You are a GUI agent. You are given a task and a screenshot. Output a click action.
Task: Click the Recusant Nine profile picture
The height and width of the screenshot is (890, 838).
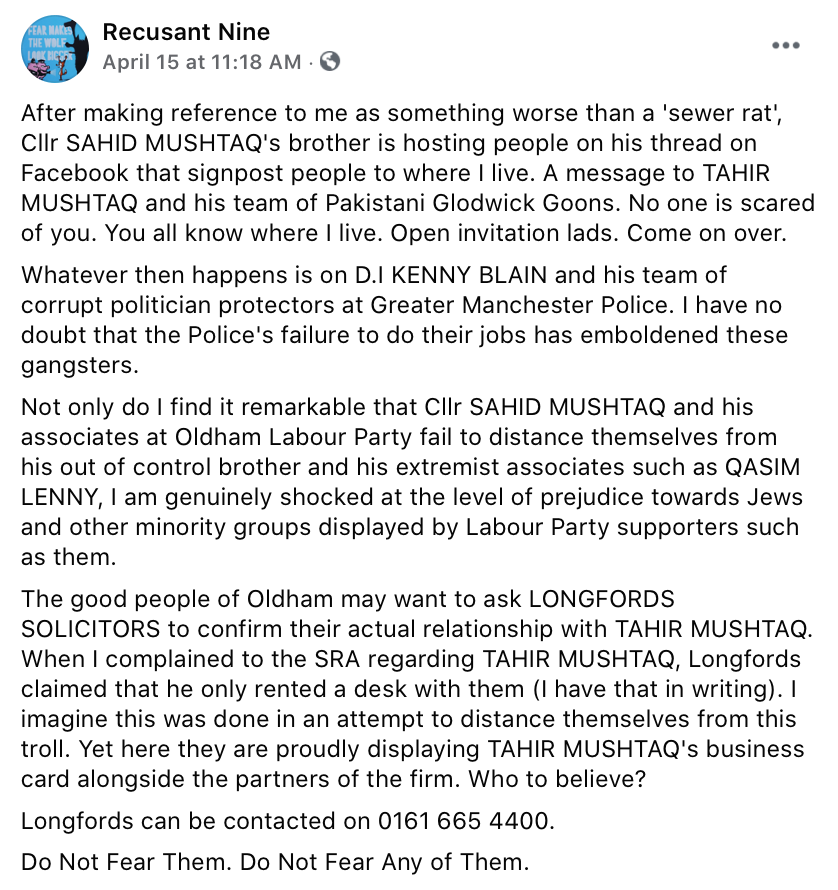(54, 47)
